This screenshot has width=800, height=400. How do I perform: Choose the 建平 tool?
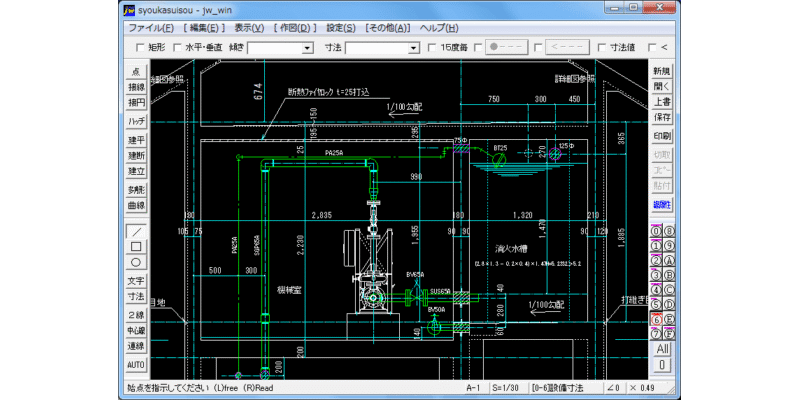pyautogui.click(x=136, y=140)
